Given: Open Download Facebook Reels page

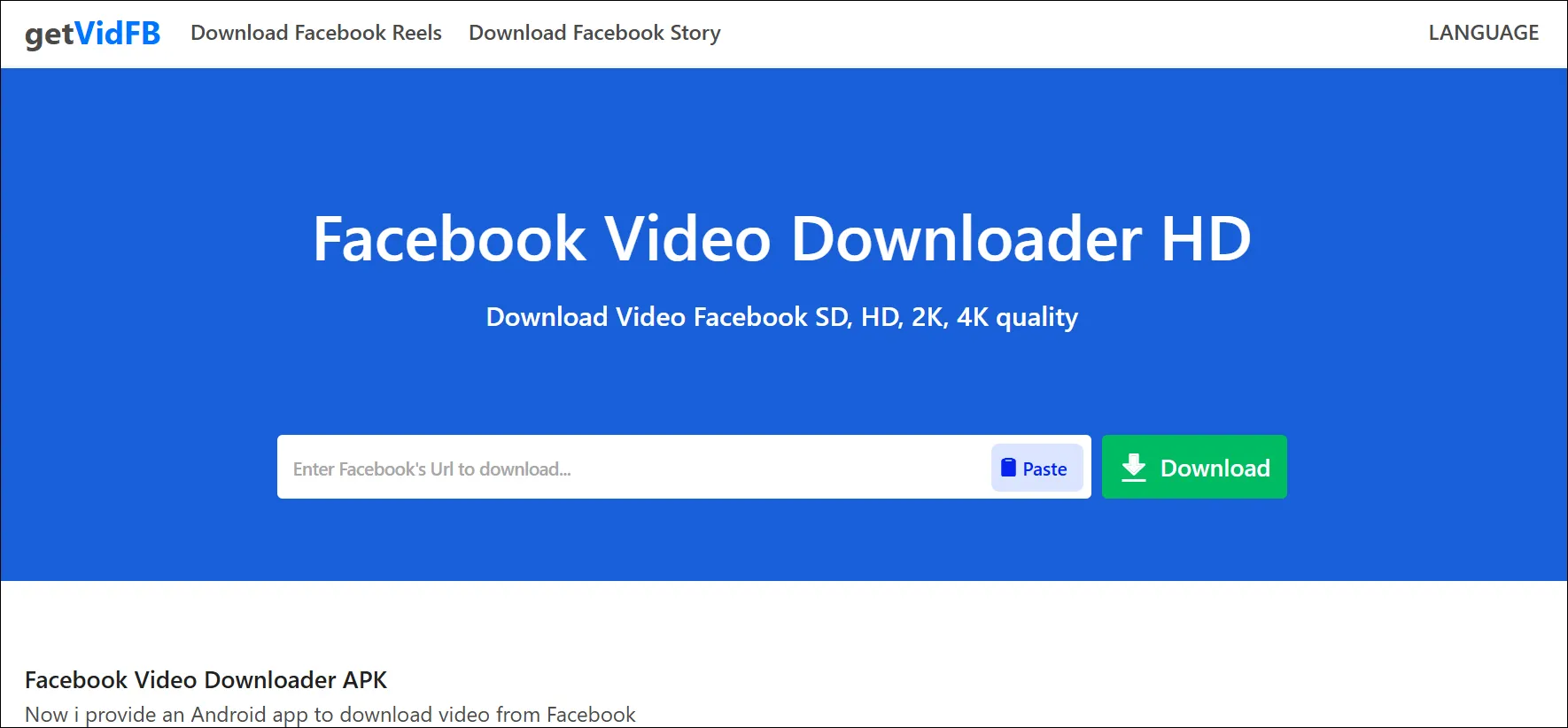Looking at the screenshot, I should point(316,33).
